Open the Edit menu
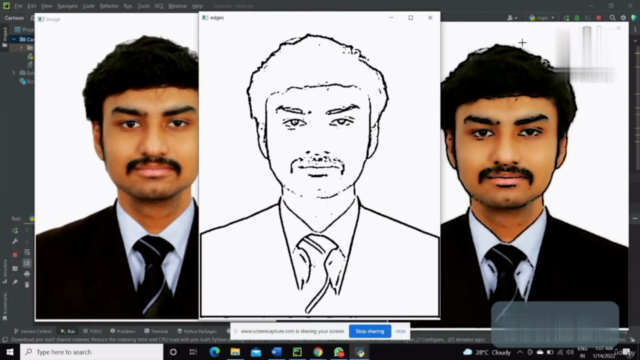The height and width of the screenshot is (360, 640). click(x=31, y=6)
